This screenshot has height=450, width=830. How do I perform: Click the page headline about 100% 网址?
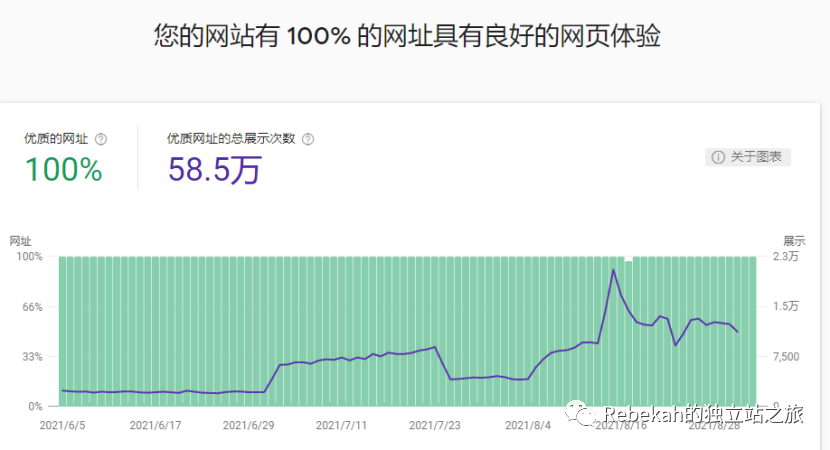(x=407, y=37)
